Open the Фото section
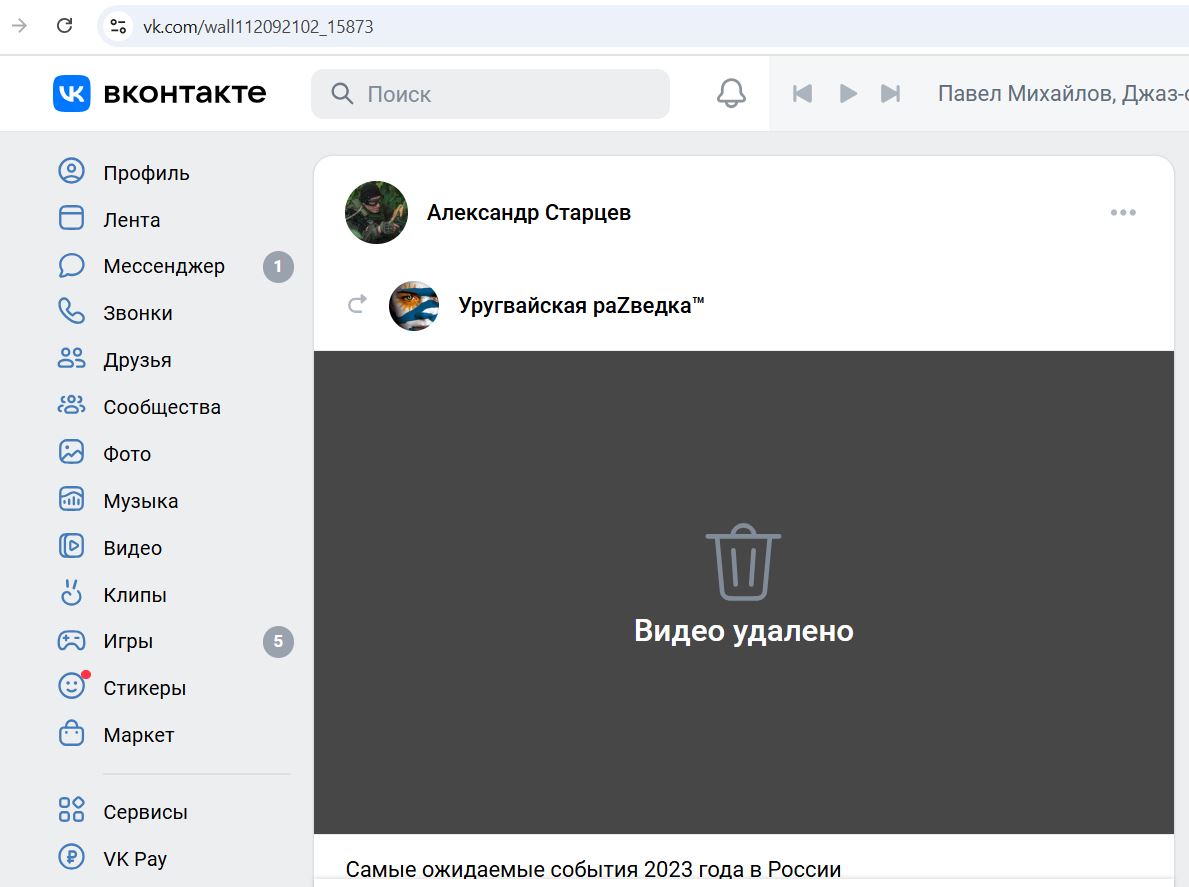The width and height of the screenshot is (1189, 887). click(x=127, y=454)
